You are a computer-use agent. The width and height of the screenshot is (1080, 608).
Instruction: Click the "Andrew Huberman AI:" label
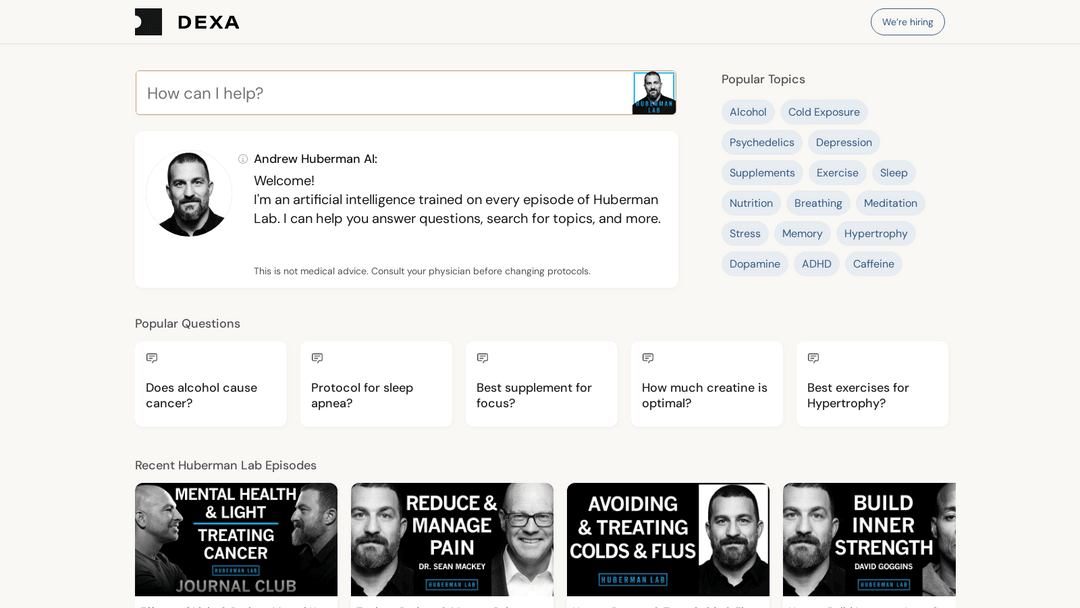pyautogui.click(x=315, y=159)
